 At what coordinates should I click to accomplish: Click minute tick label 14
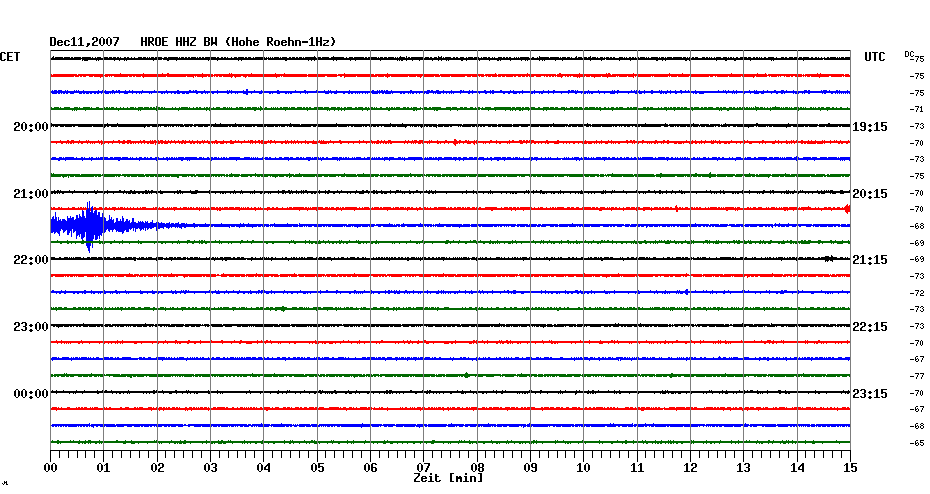pos(797,468)
